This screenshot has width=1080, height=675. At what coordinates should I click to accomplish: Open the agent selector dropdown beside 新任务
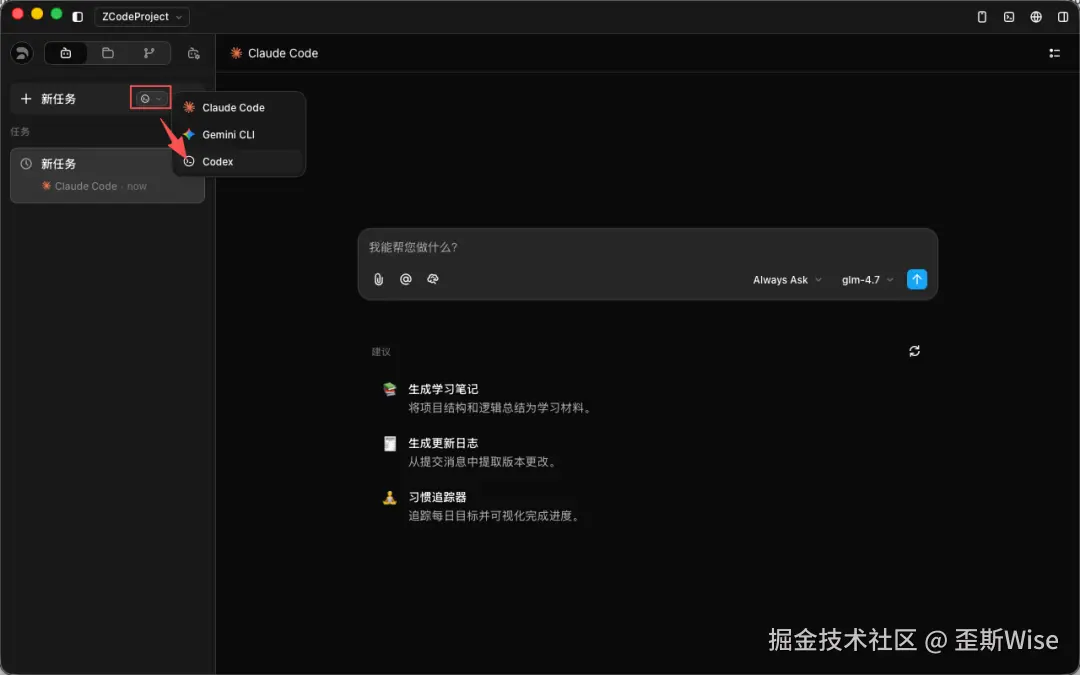(x=151, y=98)
